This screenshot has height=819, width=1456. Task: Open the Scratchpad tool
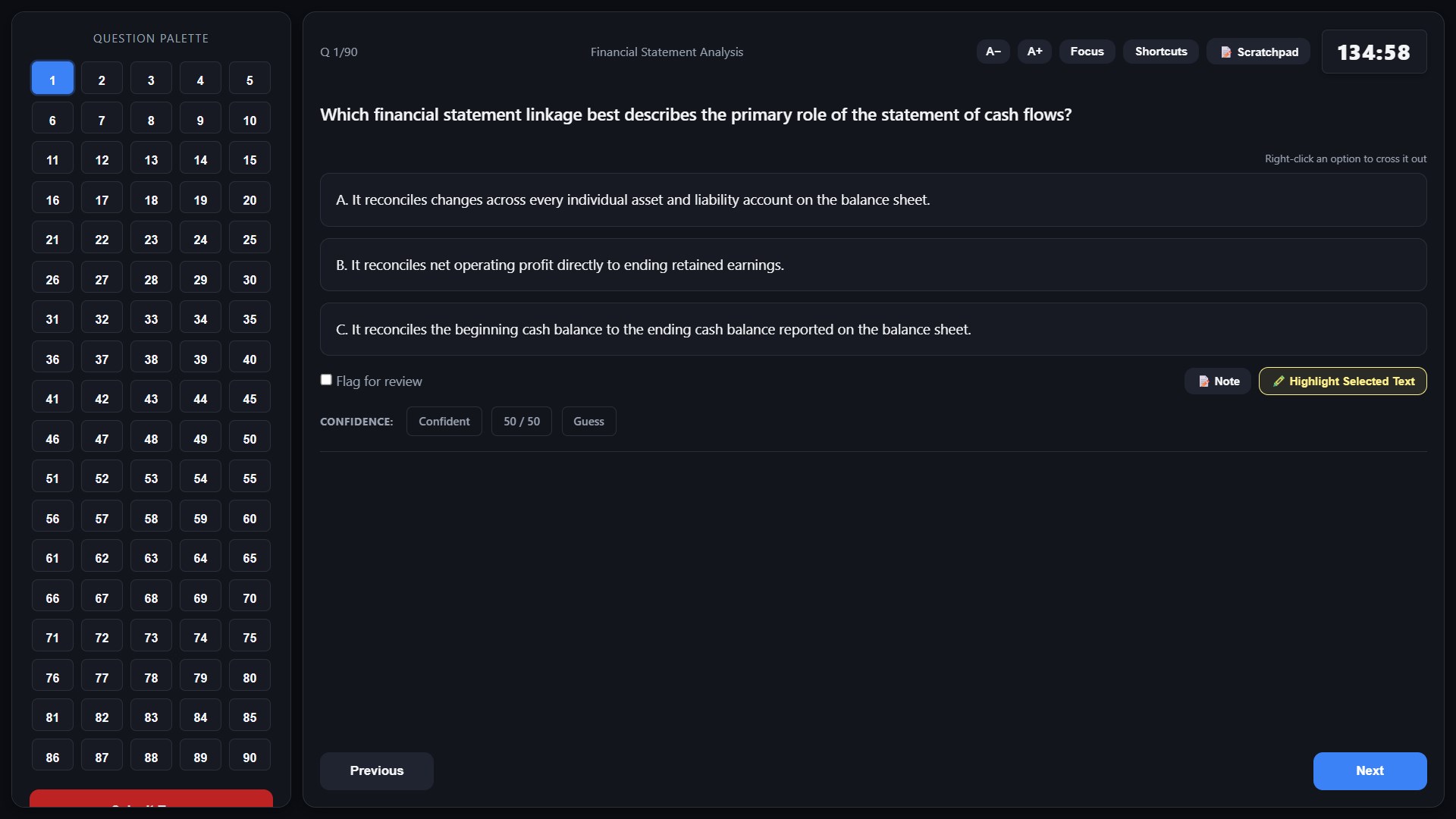pos(1258,52)
